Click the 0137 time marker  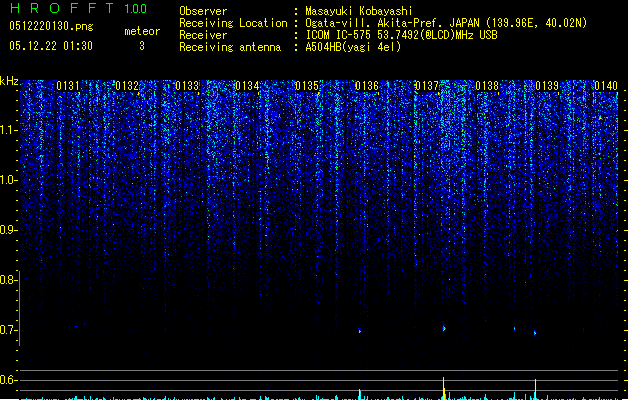point(427,86)
